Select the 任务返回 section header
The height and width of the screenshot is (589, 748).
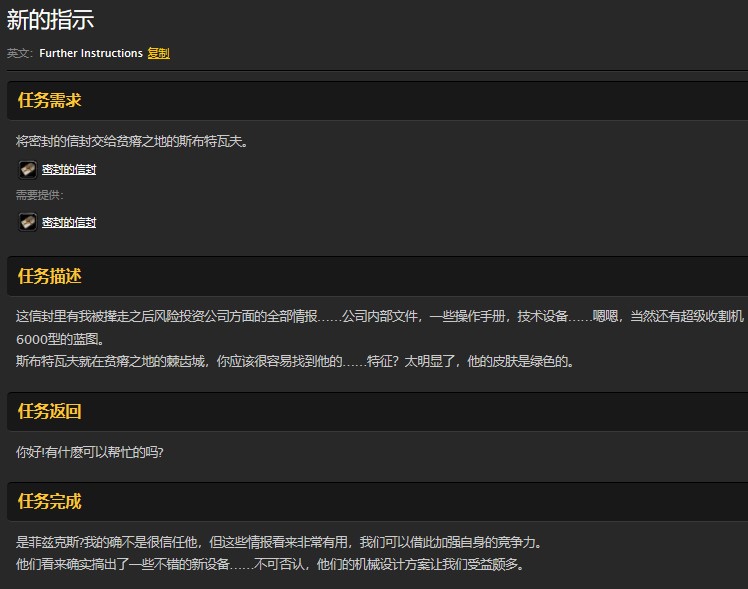(x=49, y=412)
